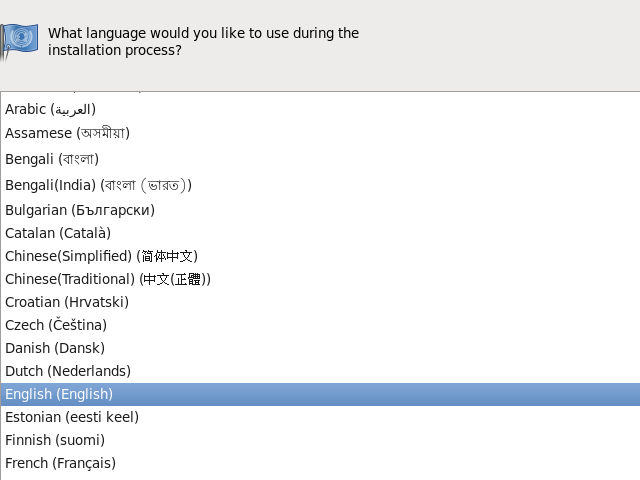Select Danish (Dansk) in list
This screenshot has height=480, width=640.
coord(55,348)
